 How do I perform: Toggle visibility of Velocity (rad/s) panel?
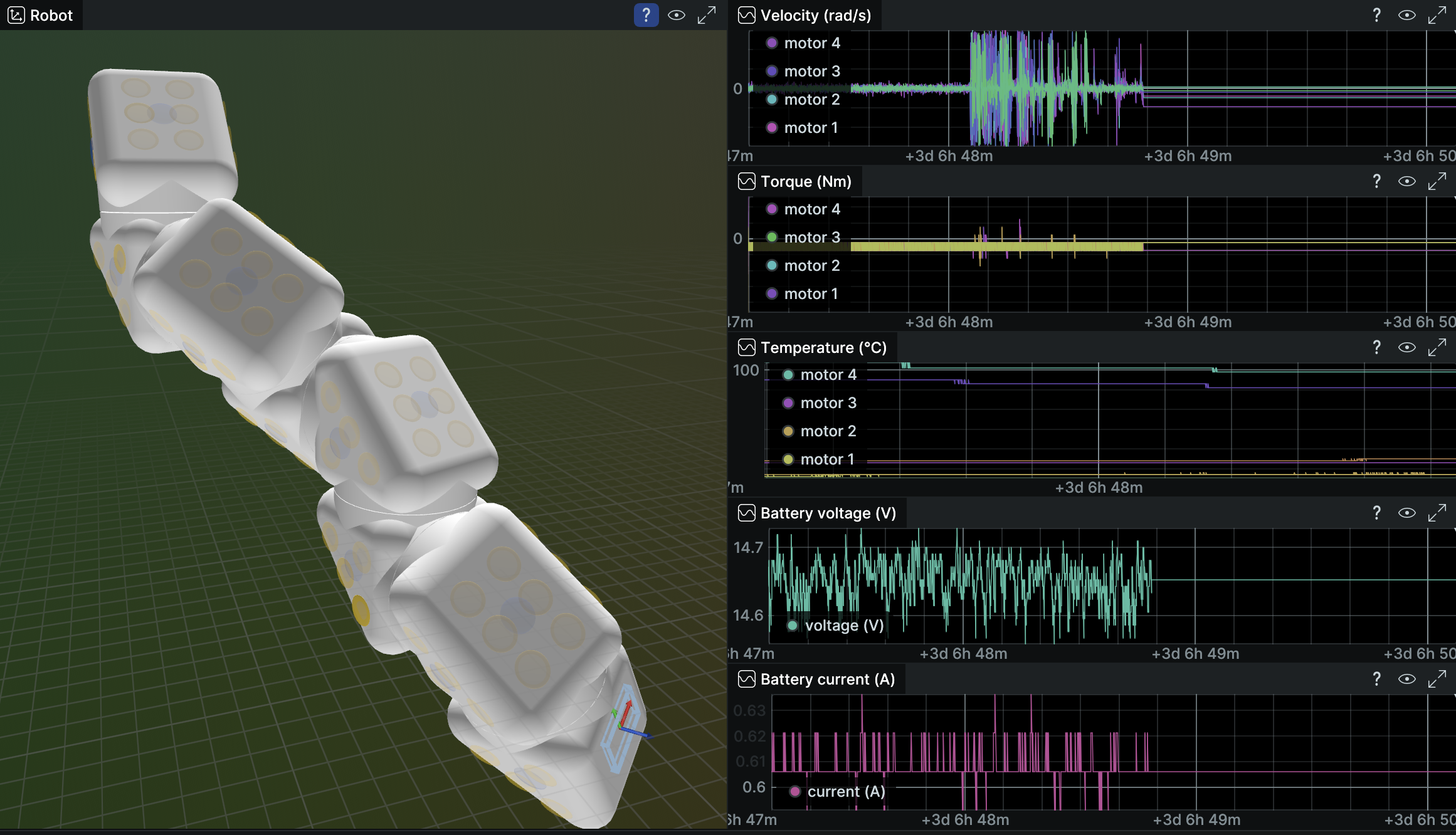1407,15
